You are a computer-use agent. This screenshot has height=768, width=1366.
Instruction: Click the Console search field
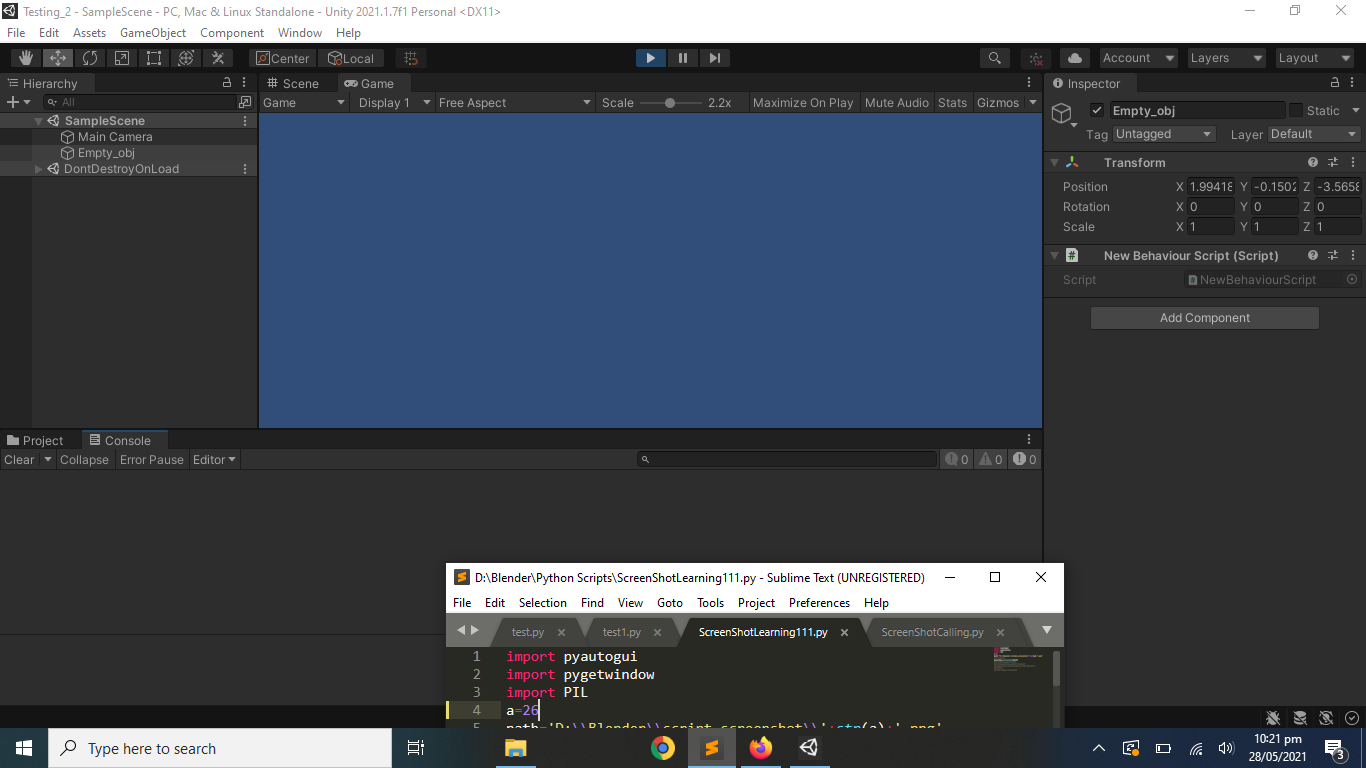[788, 460]
